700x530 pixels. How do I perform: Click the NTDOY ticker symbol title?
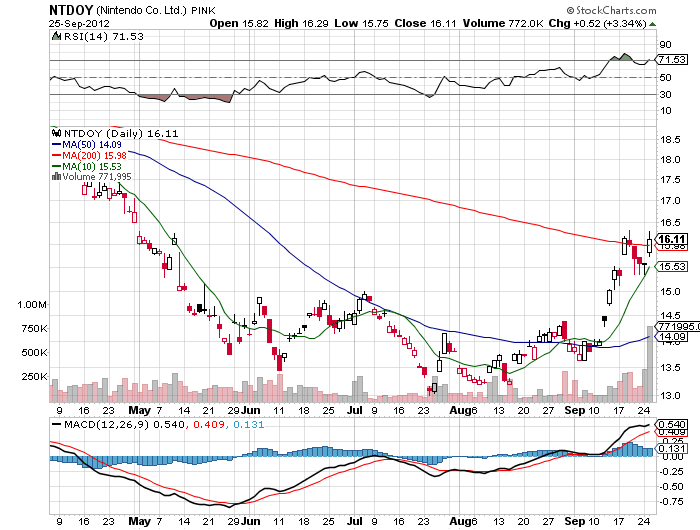tap(71, 10)
